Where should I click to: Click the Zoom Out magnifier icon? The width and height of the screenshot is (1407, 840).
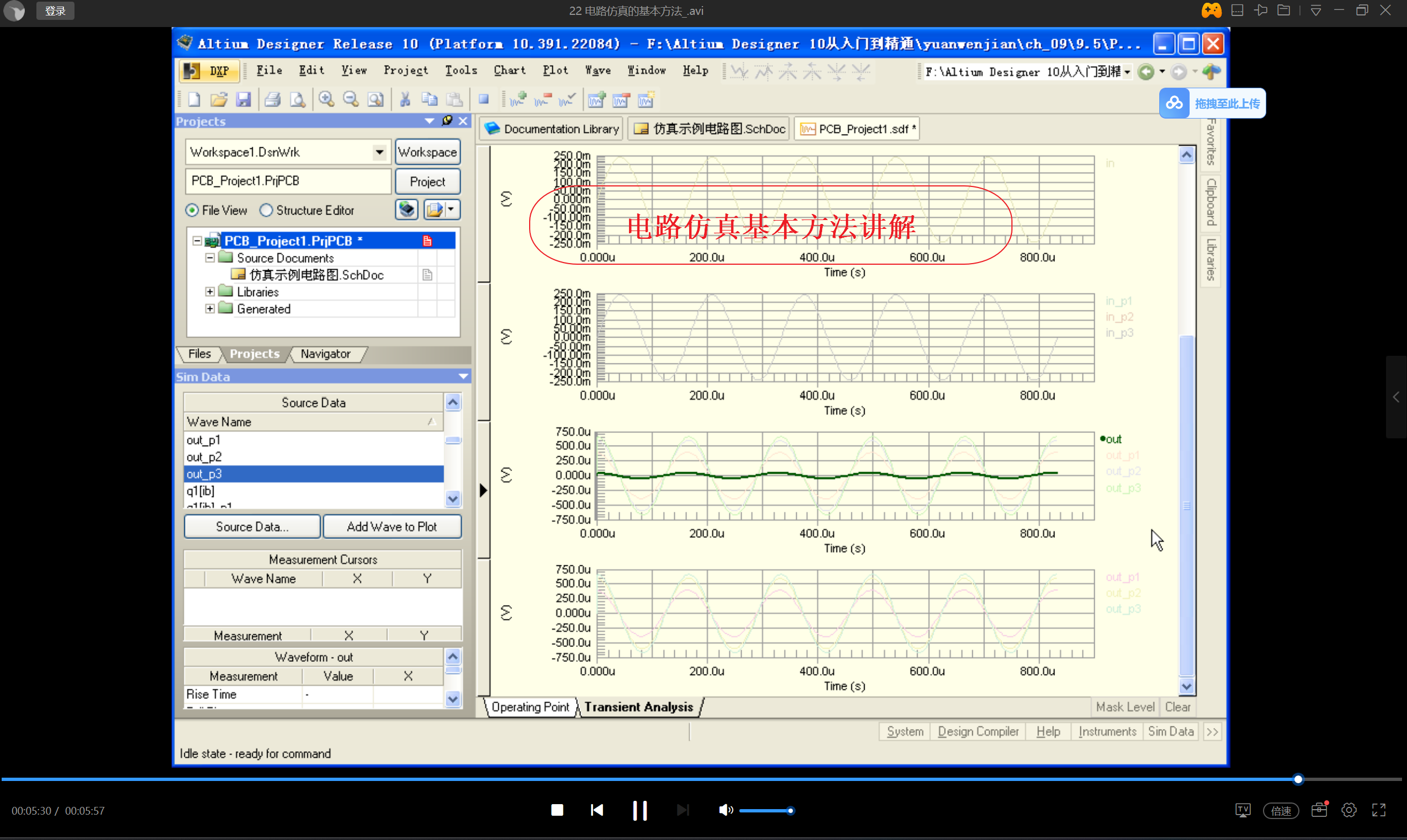(x=351, y=100)
